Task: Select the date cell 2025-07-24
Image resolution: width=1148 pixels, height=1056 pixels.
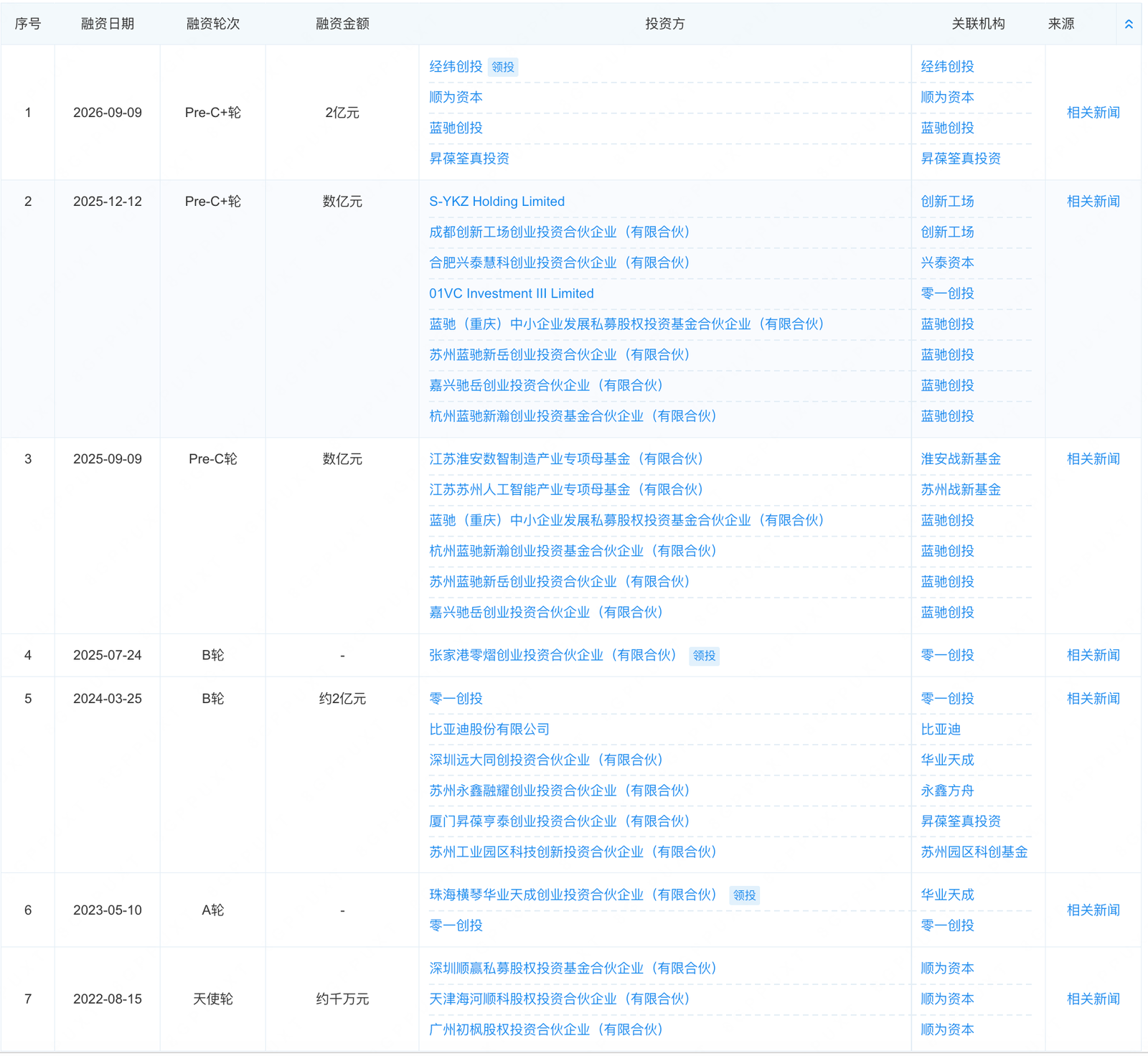Action: tap(108, 655)
